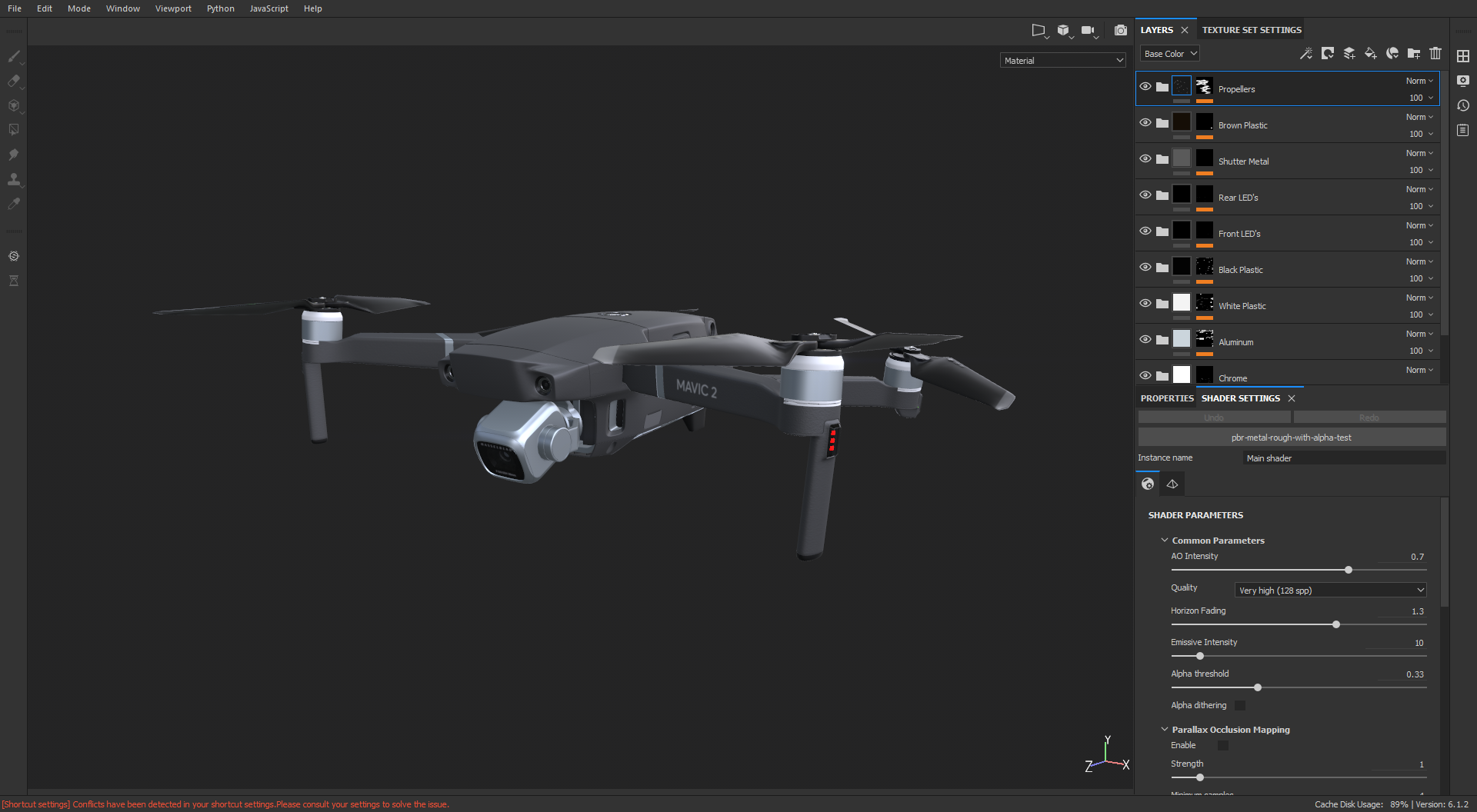
Task: Collapse the Parallax Occlusion Mapping section
Action: point(1165,730)
